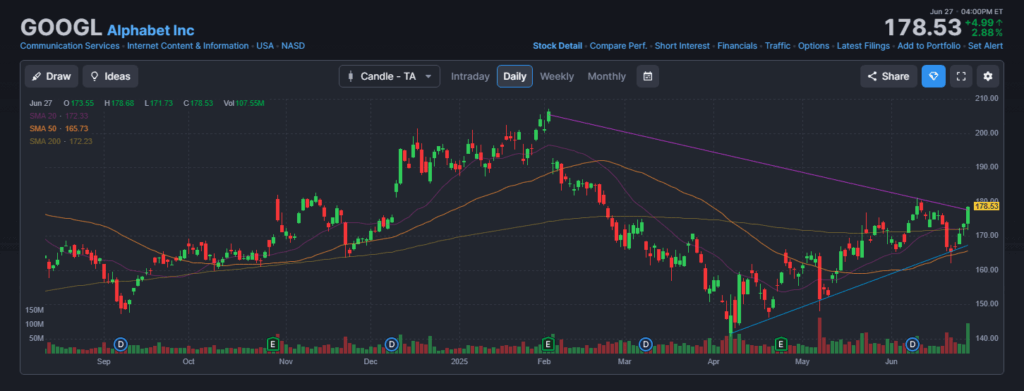The image size is (1024, 391).
Task: Click Add to Portfolio
Action: pos(929,46)
